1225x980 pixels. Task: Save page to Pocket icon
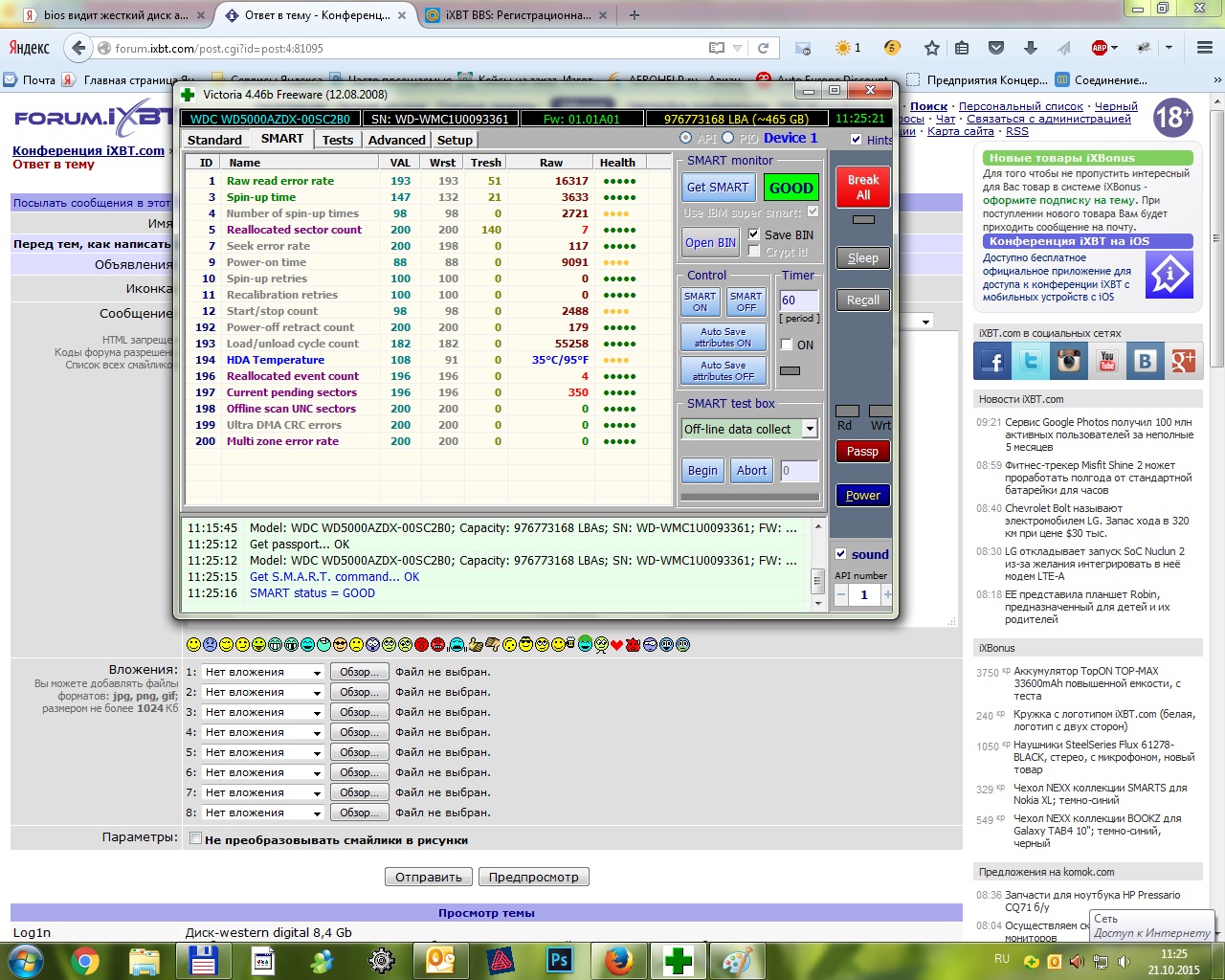click(x=996, y=48)
